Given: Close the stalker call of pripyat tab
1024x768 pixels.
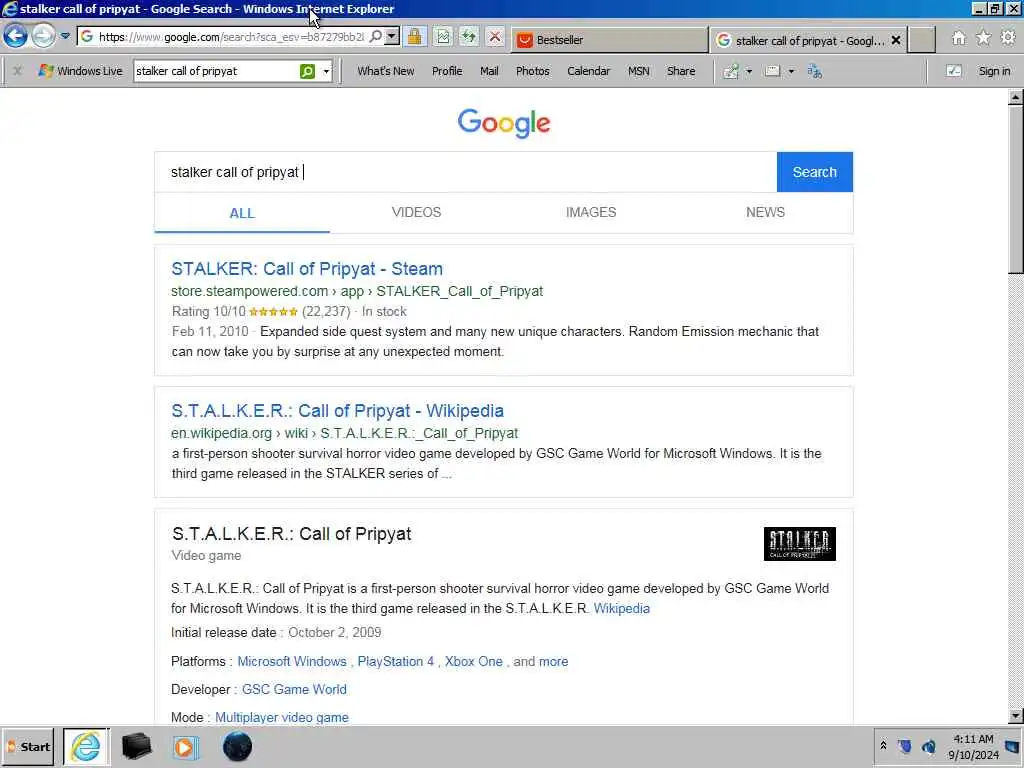Looking at the screenshot, I should 896,40.
